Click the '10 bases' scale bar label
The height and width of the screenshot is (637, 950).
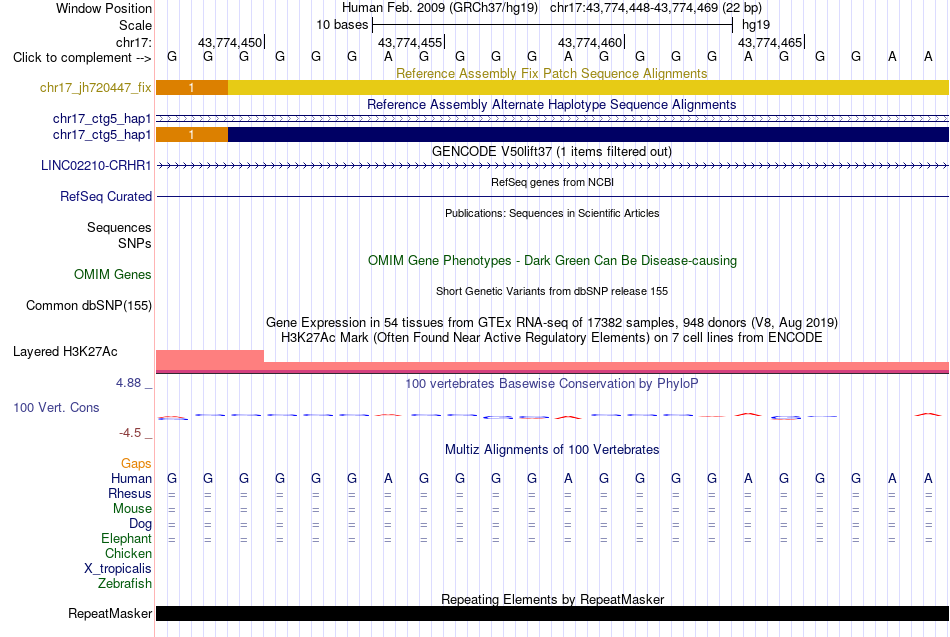(342, 25)
